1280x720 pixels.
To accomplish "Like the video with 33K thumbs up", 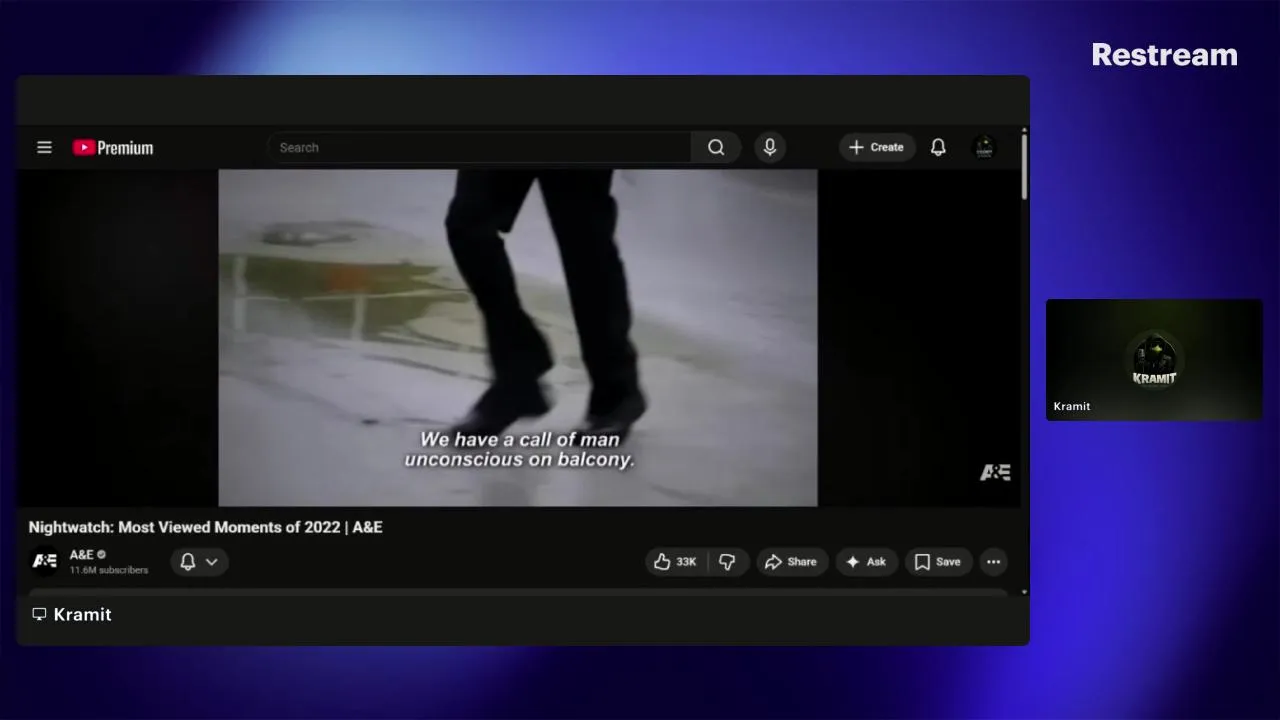I will click(676, 562).
